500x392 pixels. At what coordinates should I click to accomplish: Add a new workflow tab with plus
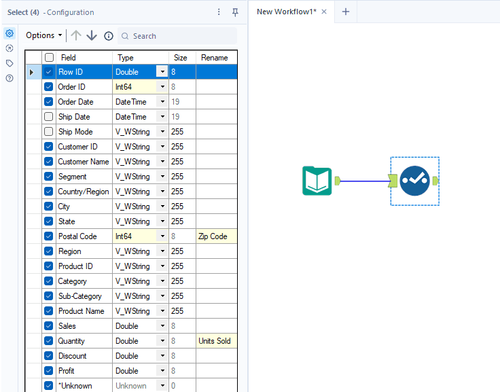click(x=346, y=12)
